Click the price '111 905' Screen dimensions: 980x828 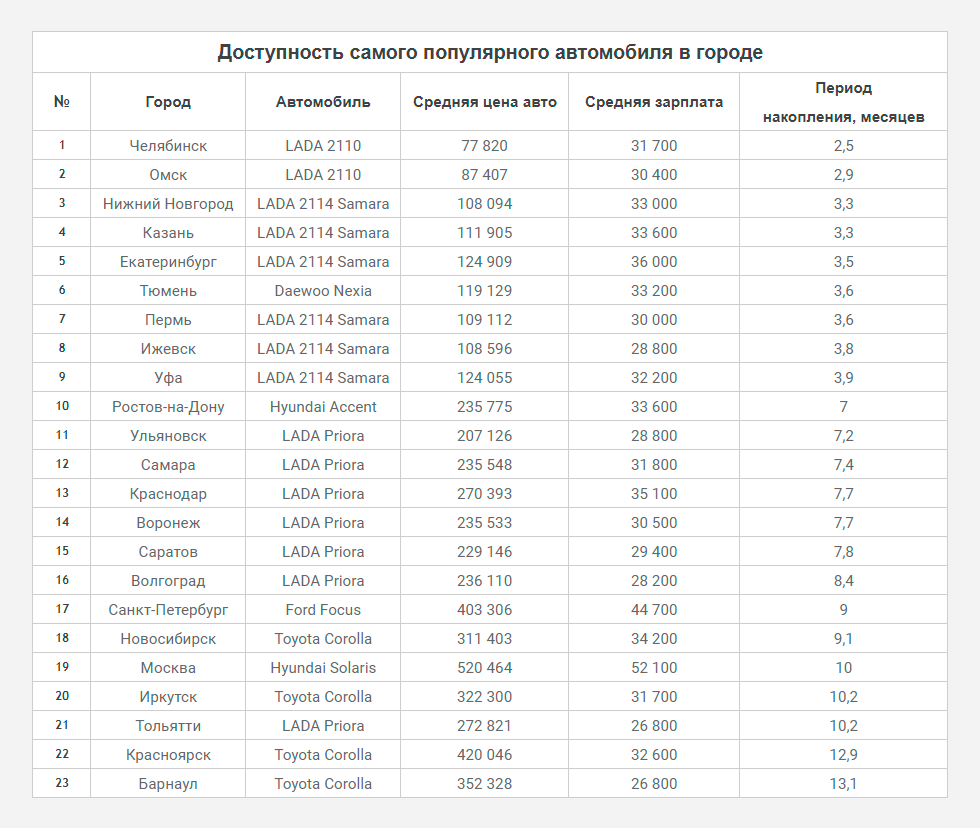tap(484, 233)
